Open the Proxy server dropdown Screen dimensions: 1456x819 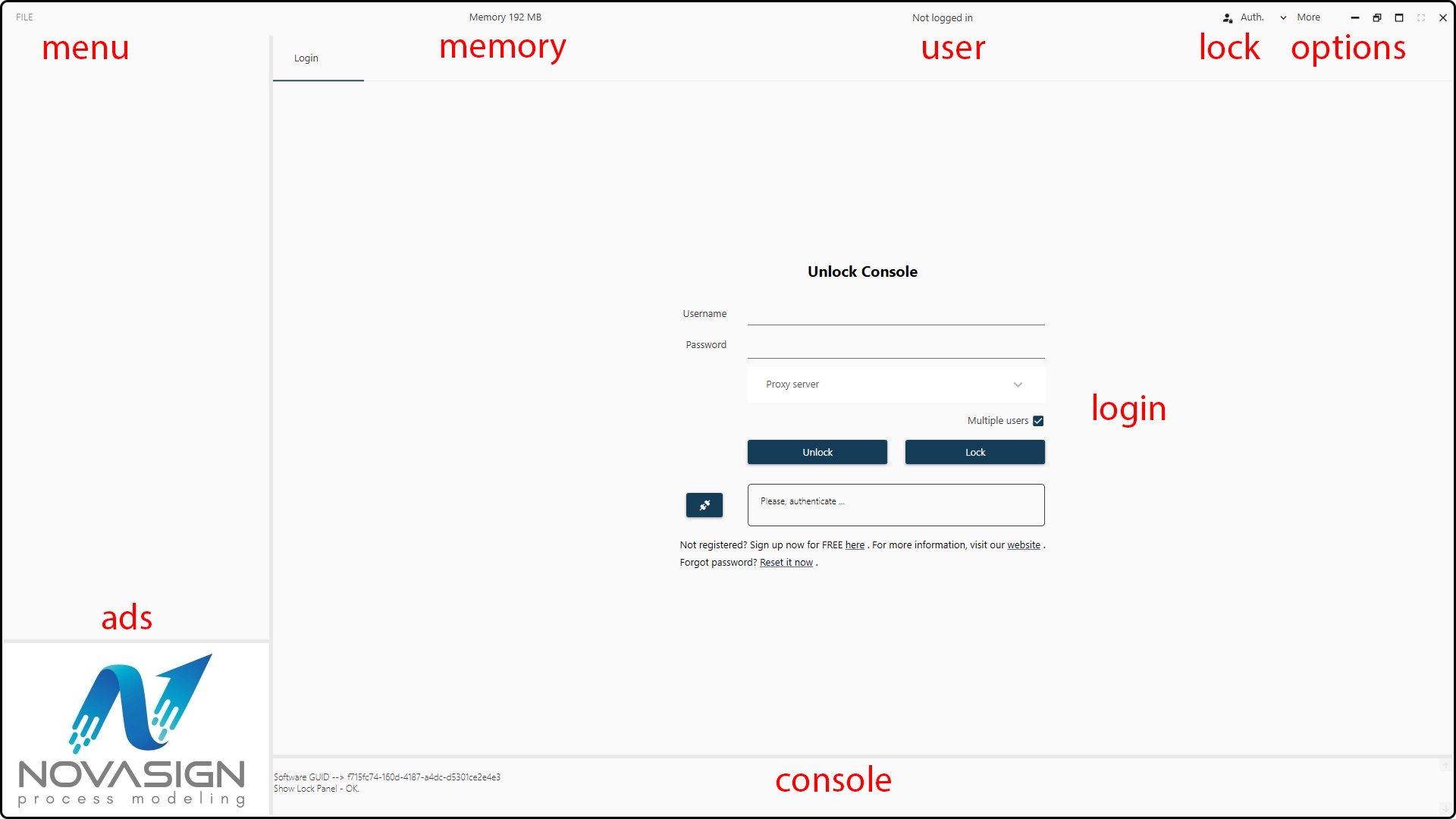tap(896, 384)
